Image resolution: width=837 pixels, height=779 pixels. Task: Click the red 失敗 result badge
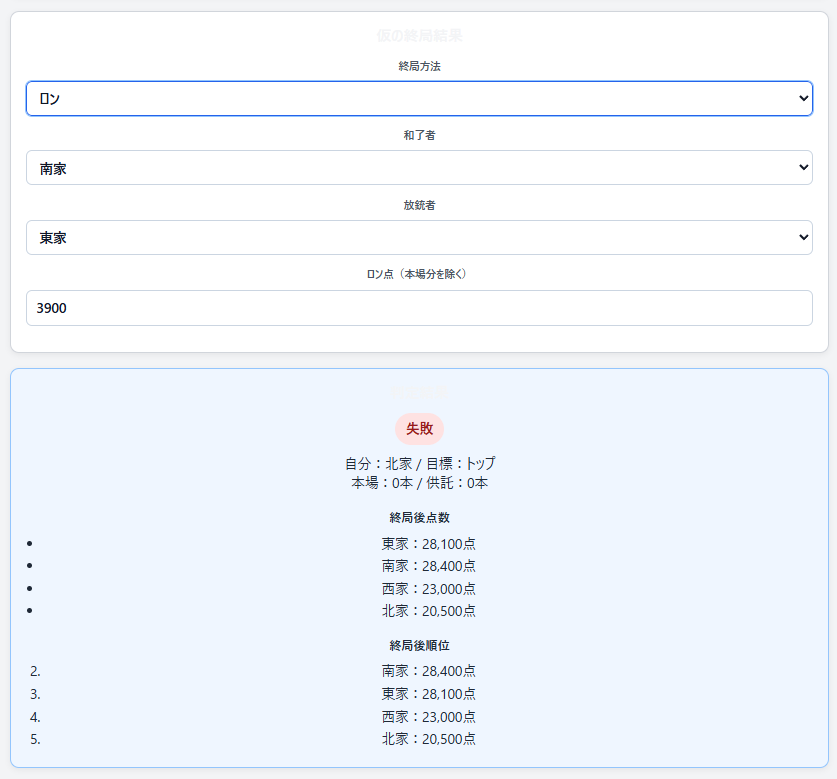(x=419, y=429)
